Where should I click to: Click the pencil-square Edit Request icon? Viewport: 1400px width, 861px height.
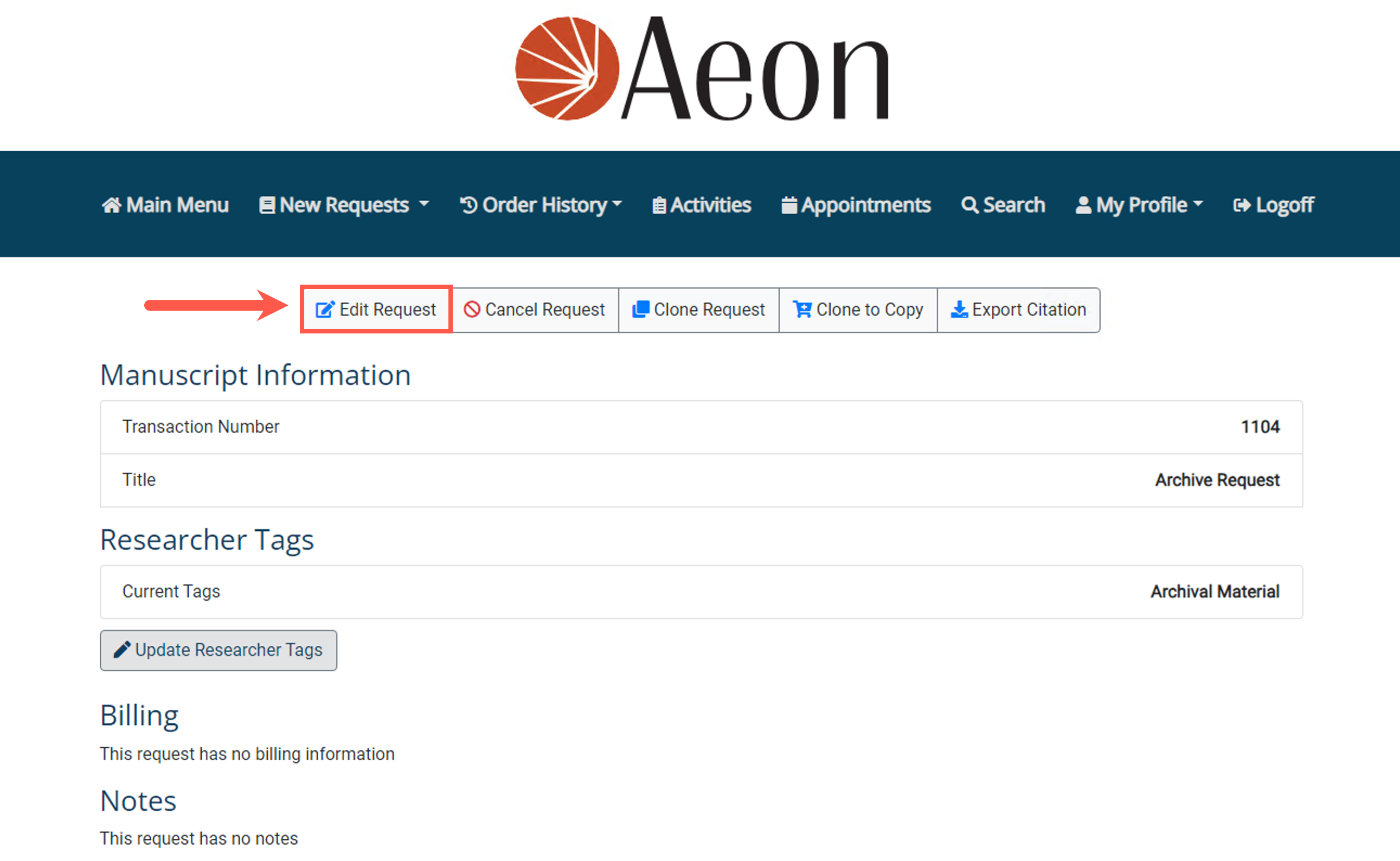pos(325,309)
